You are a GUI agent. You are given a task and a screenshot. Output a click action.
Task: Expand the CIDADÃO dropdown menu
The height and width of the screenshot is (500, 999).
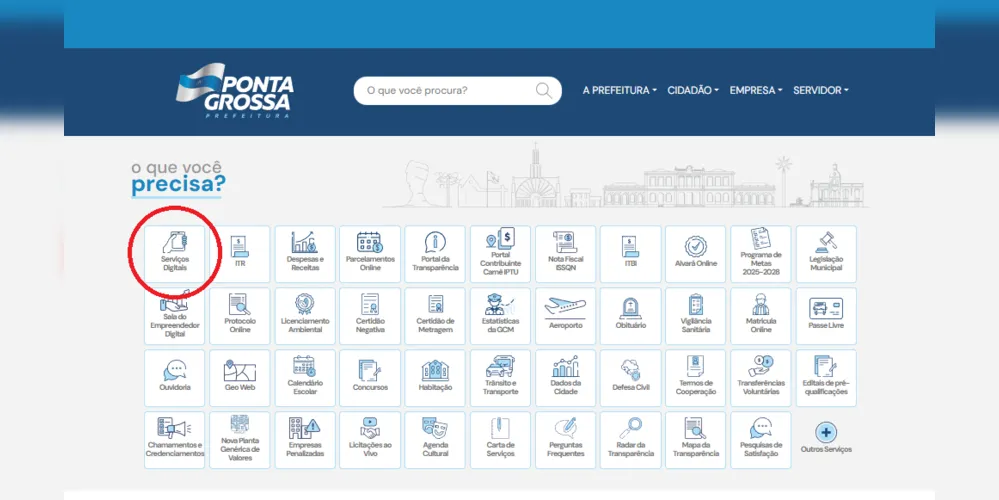693,90
